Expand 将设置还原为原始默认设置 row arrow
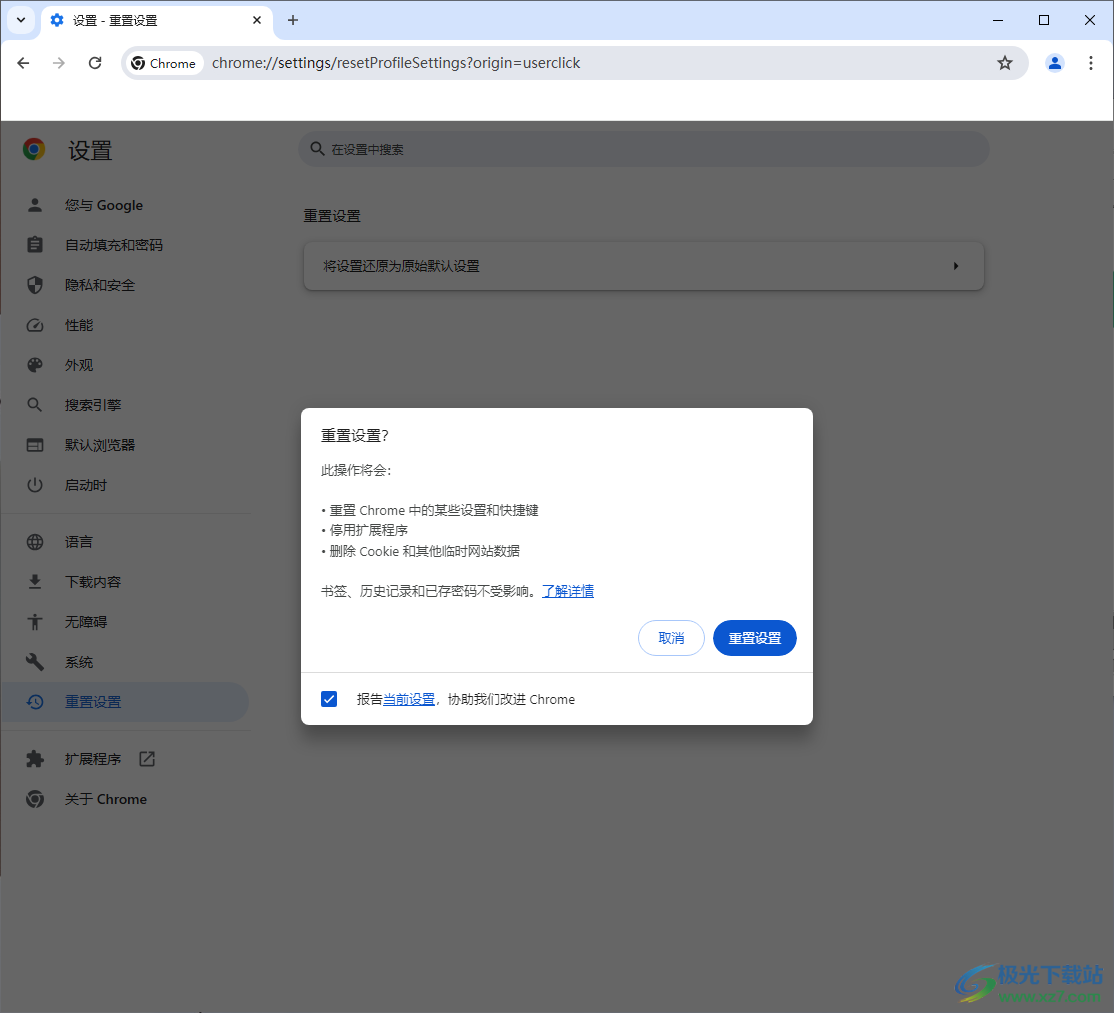This screenshot has height=1013, width=1114. pos(956,266)
